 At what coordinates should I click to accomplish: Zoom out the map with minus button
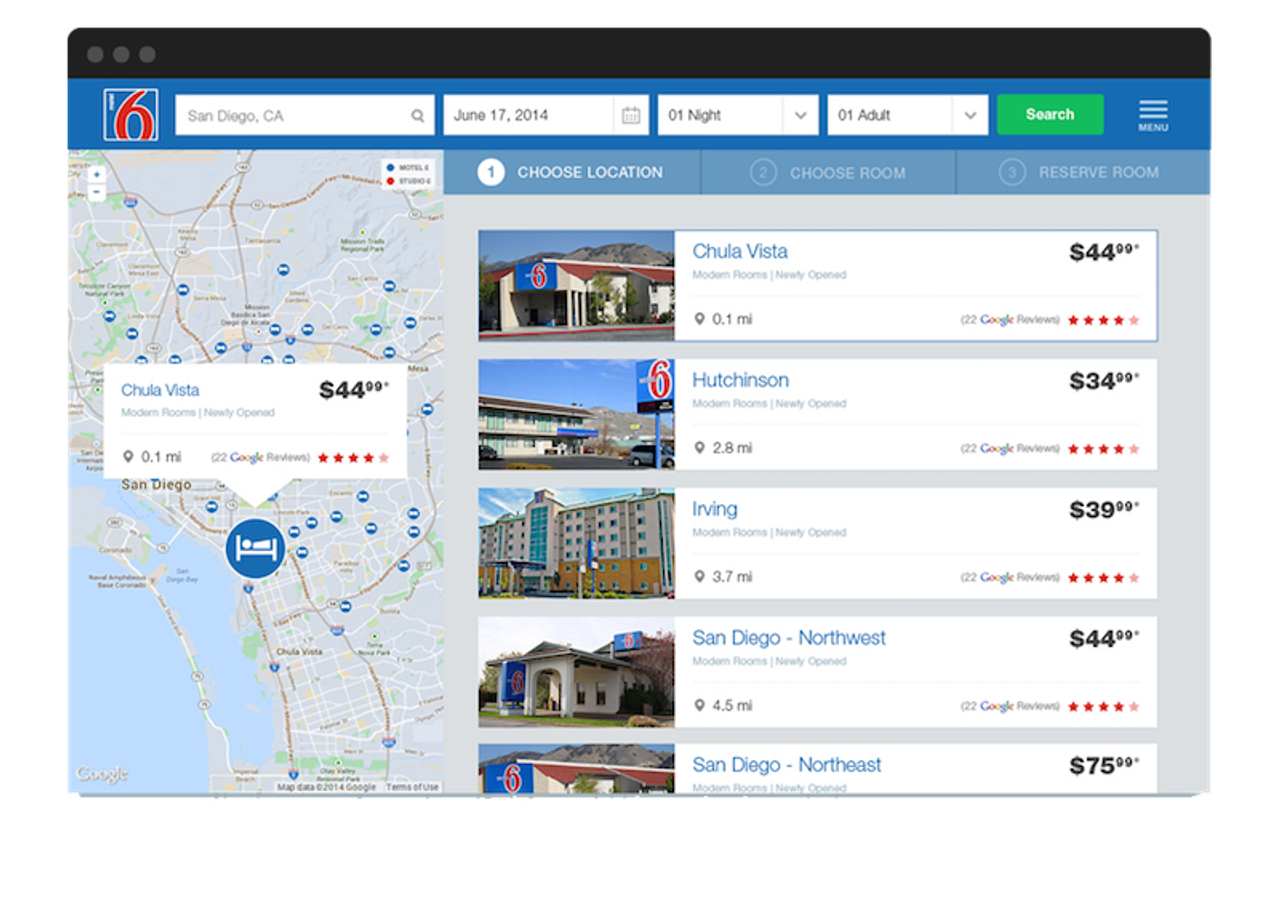[96, 192]
